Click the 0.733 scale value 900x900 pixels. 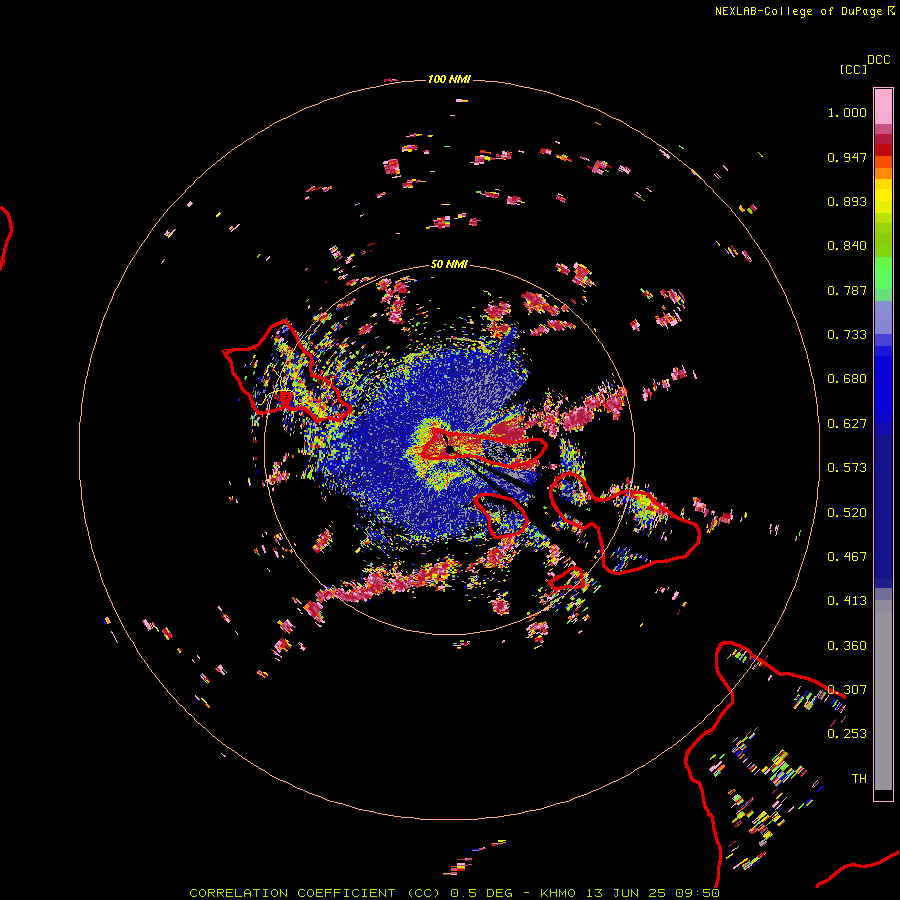coord(847,335)
